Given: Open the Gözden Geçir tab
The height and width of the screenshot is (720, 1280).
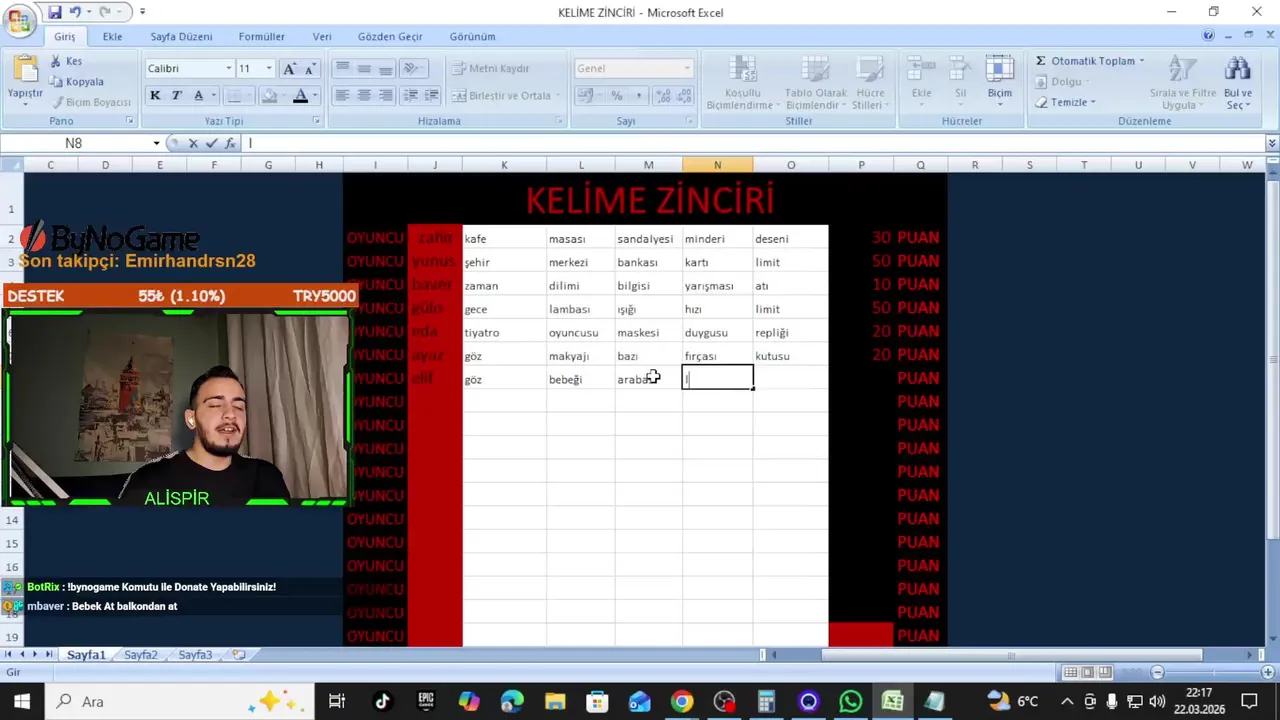Looking at the screenshot, I should 390,36.
